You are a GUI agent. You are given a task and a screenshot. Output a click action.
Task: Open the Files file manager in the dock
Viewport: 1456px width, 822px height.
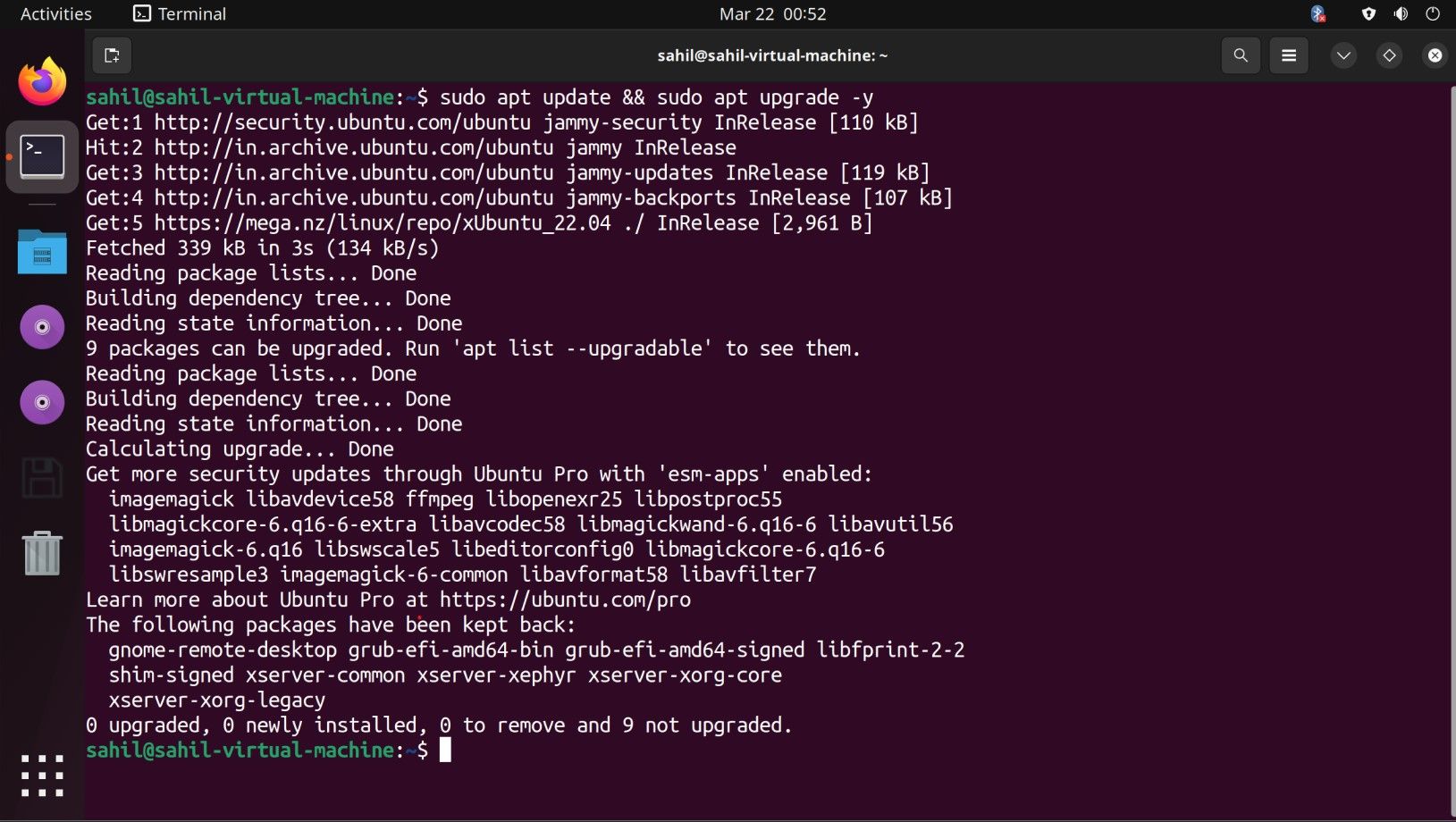41,253
